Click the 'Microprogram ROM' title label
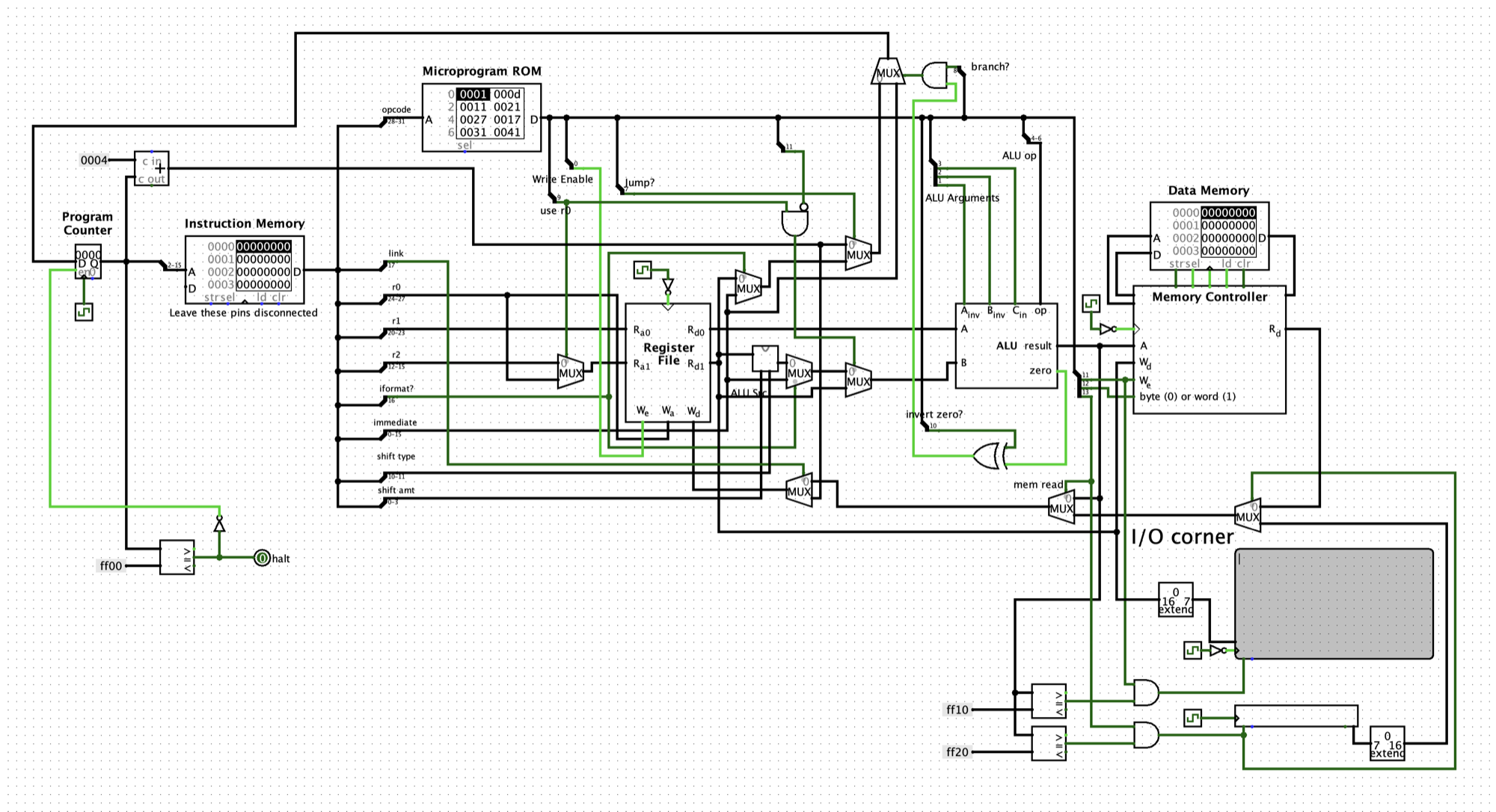1496x812 pixels. [482, 72]
